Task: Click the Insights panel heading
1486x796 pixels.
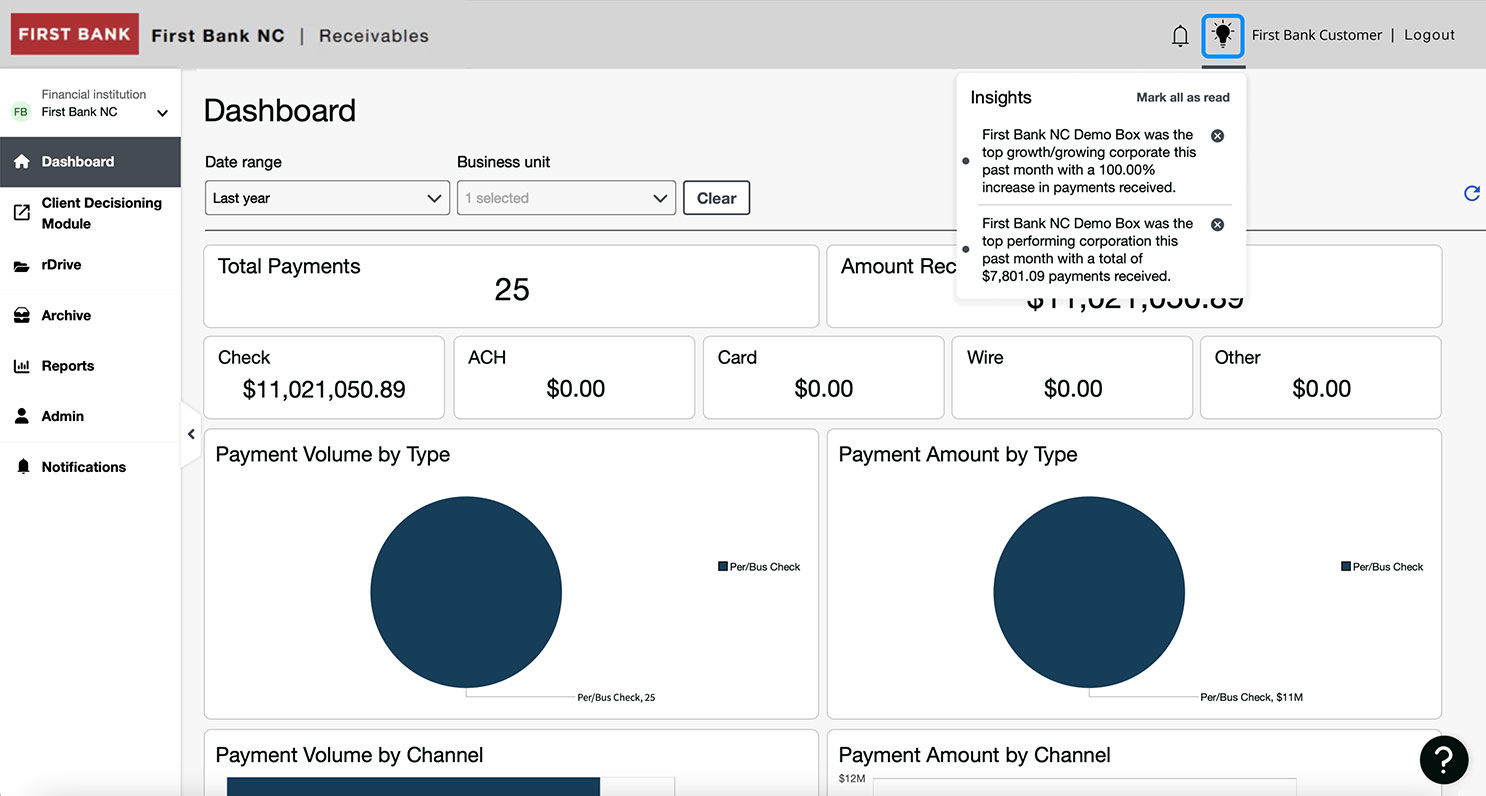Action: point(1001,98)
